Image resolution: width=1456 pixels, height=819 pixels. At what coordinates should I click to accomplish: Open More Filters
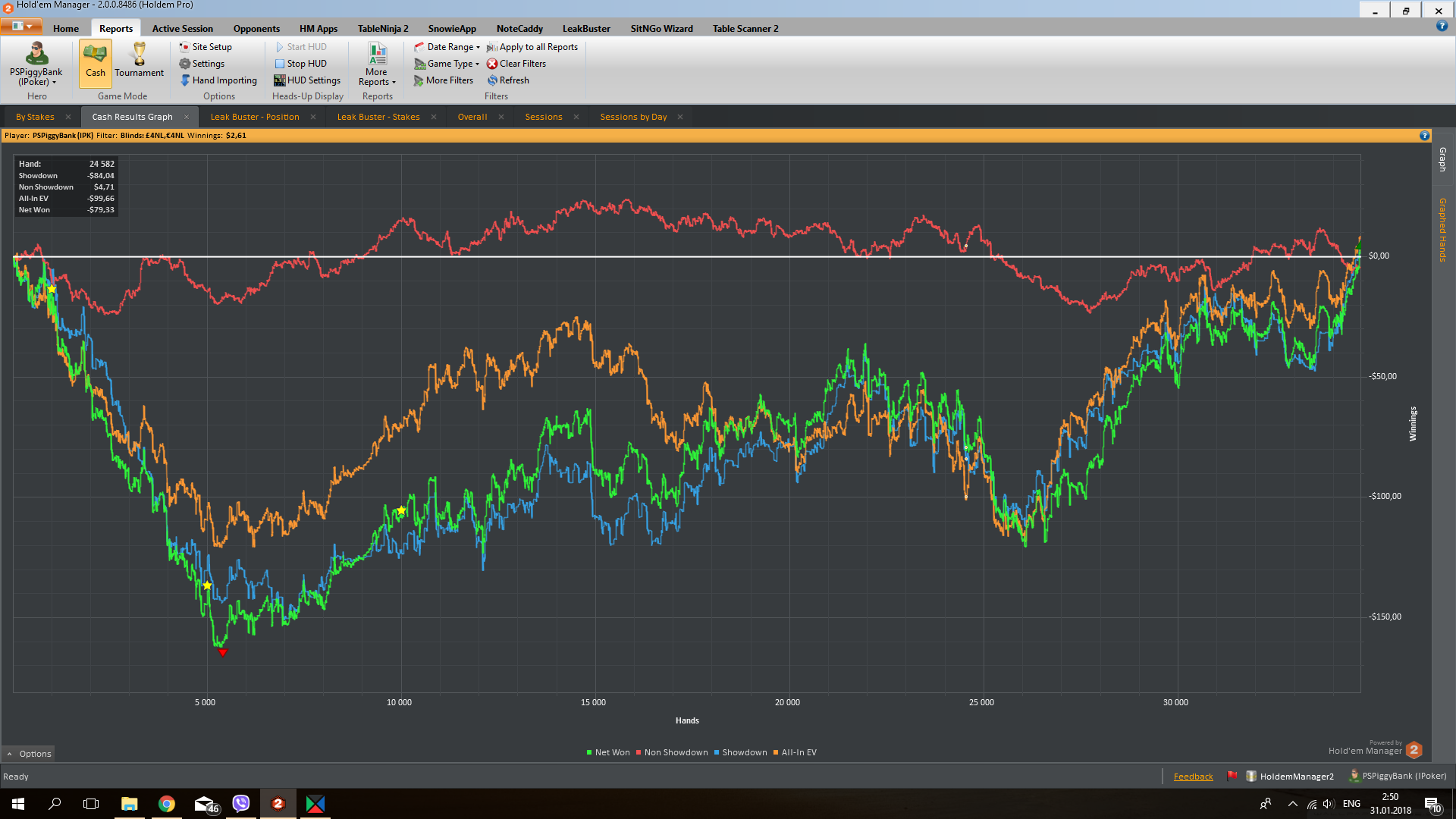click(444, 80)
